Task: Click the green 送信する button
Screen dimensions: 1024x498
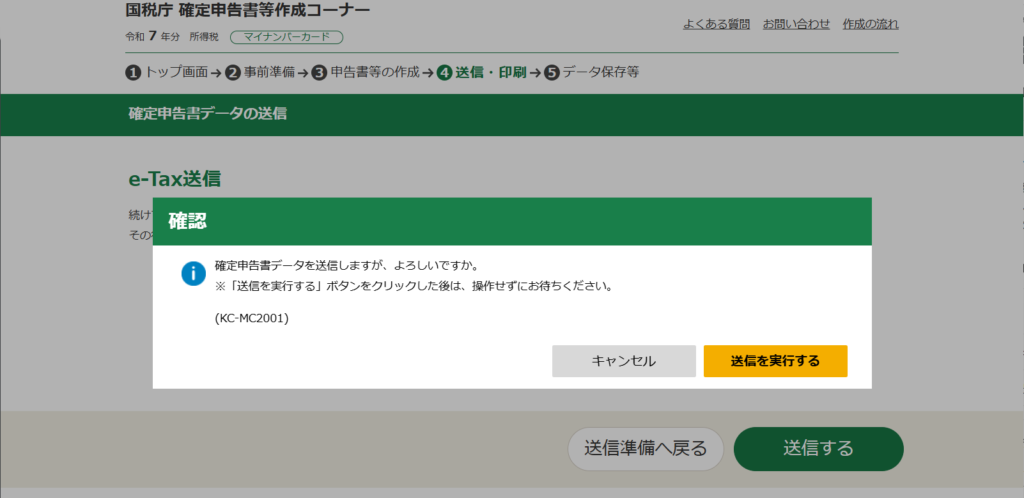Action: click(818, 448)
